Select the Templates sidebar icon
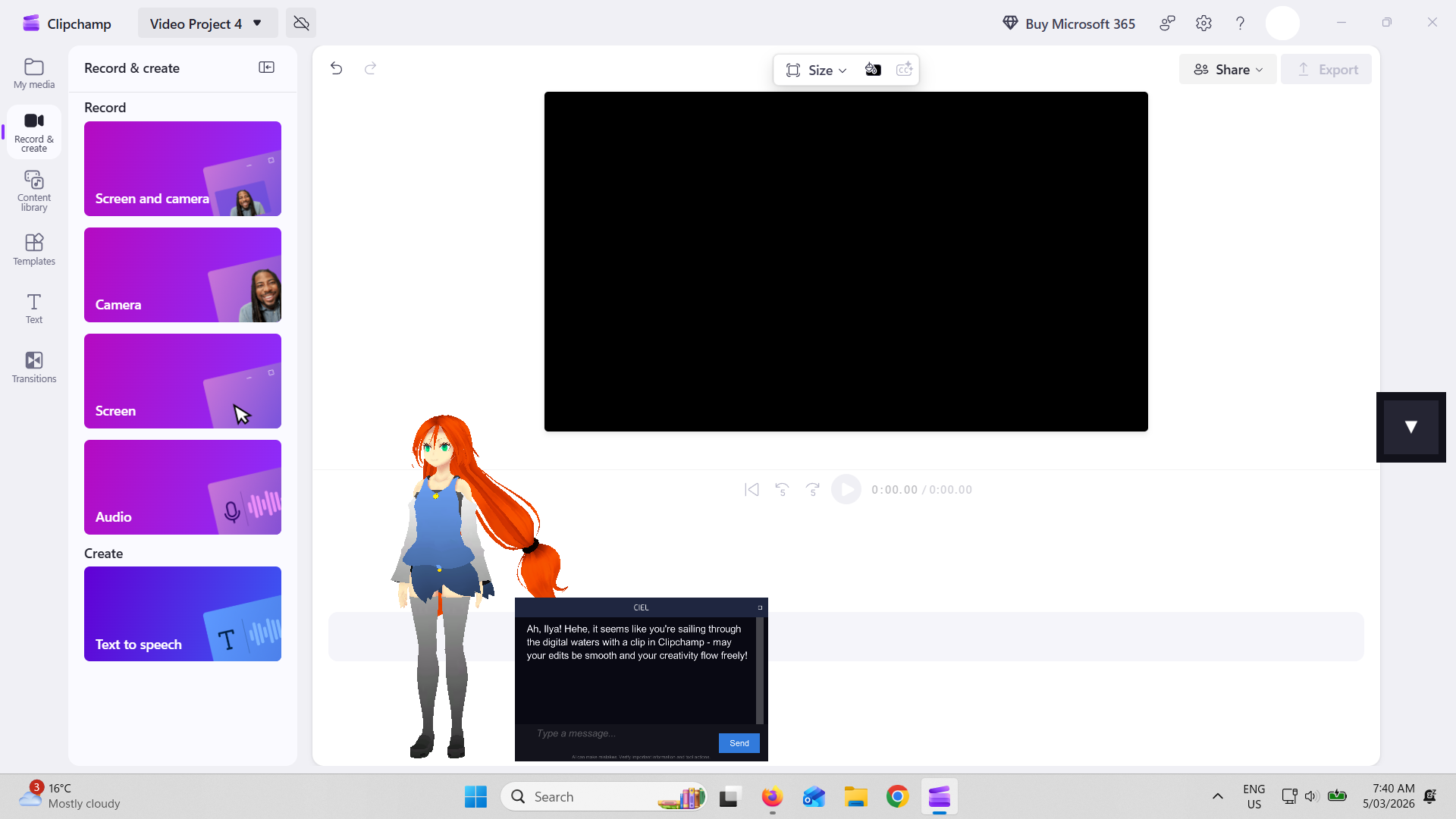Viewport: 1456px width, 819px height. (33, 249)
